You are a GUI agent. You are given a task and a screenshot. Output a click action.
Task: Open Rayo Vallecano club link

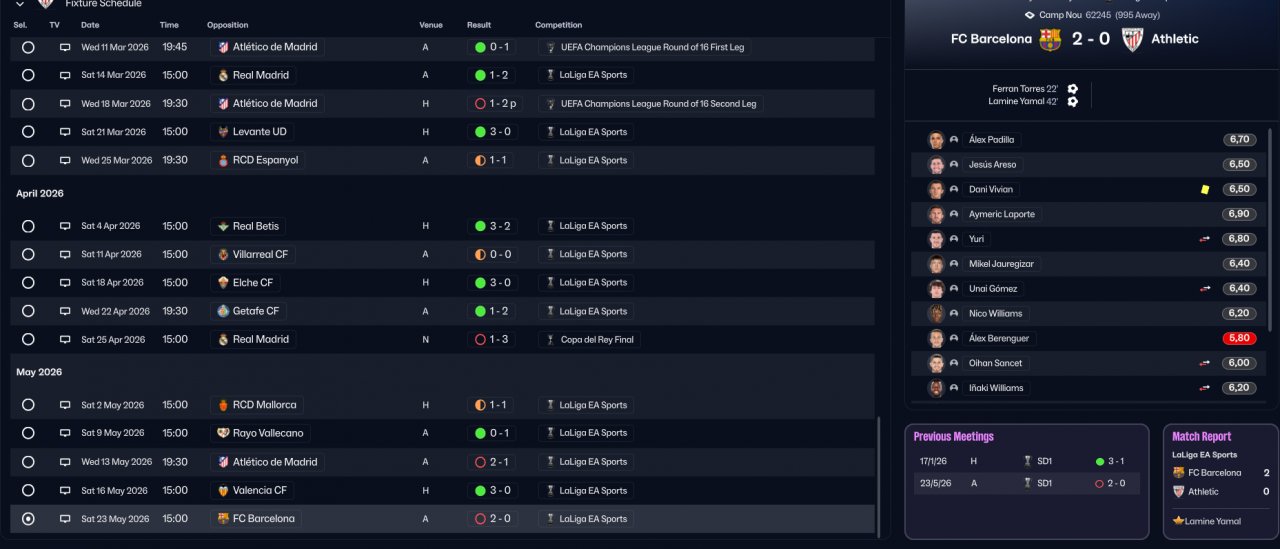pyautogui.click(x=268, y=433)
